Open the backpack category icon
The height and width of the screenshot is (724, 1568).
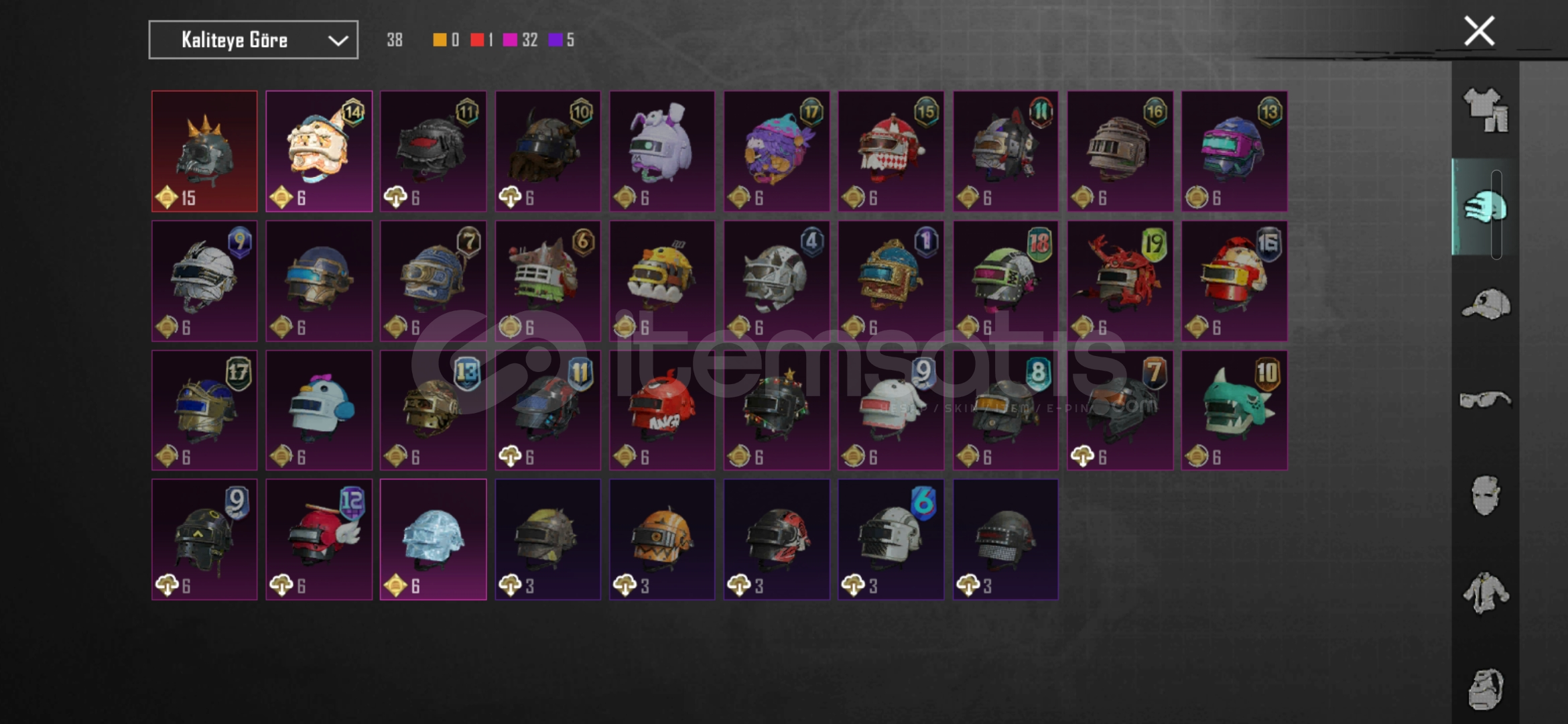(x=1485, y=688)
